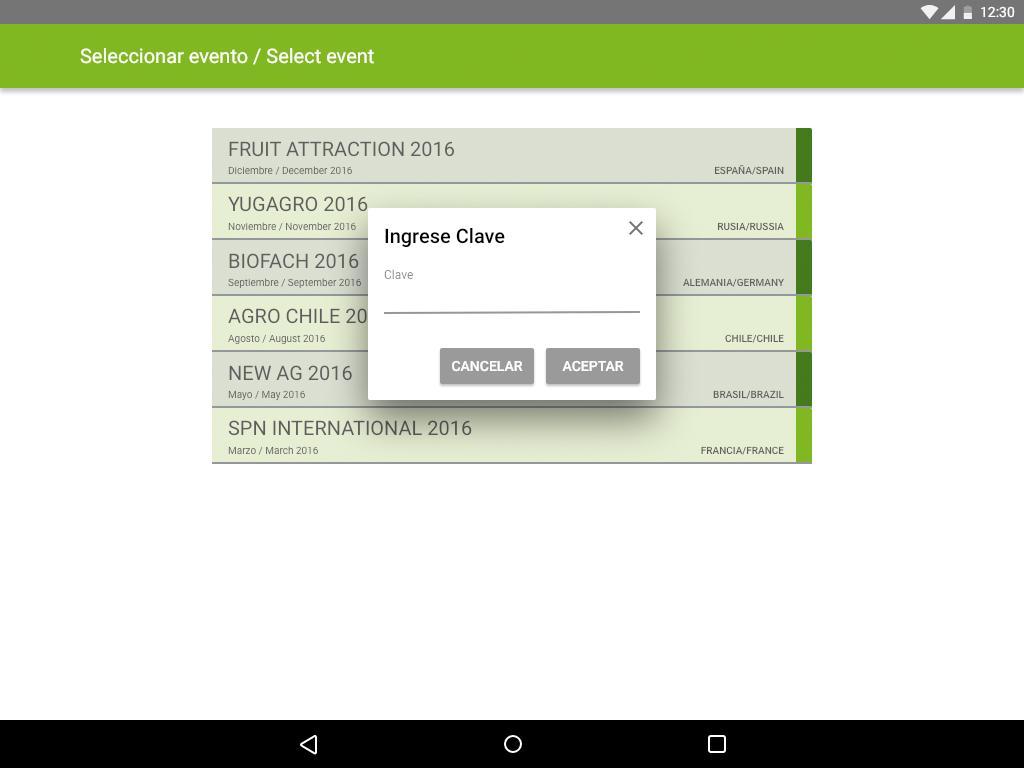The height and width of the screenshot is (768, 1024).
Task: Click the light green bar beside FRANCIA/FRANCE
Action: (x=803, y=435)
